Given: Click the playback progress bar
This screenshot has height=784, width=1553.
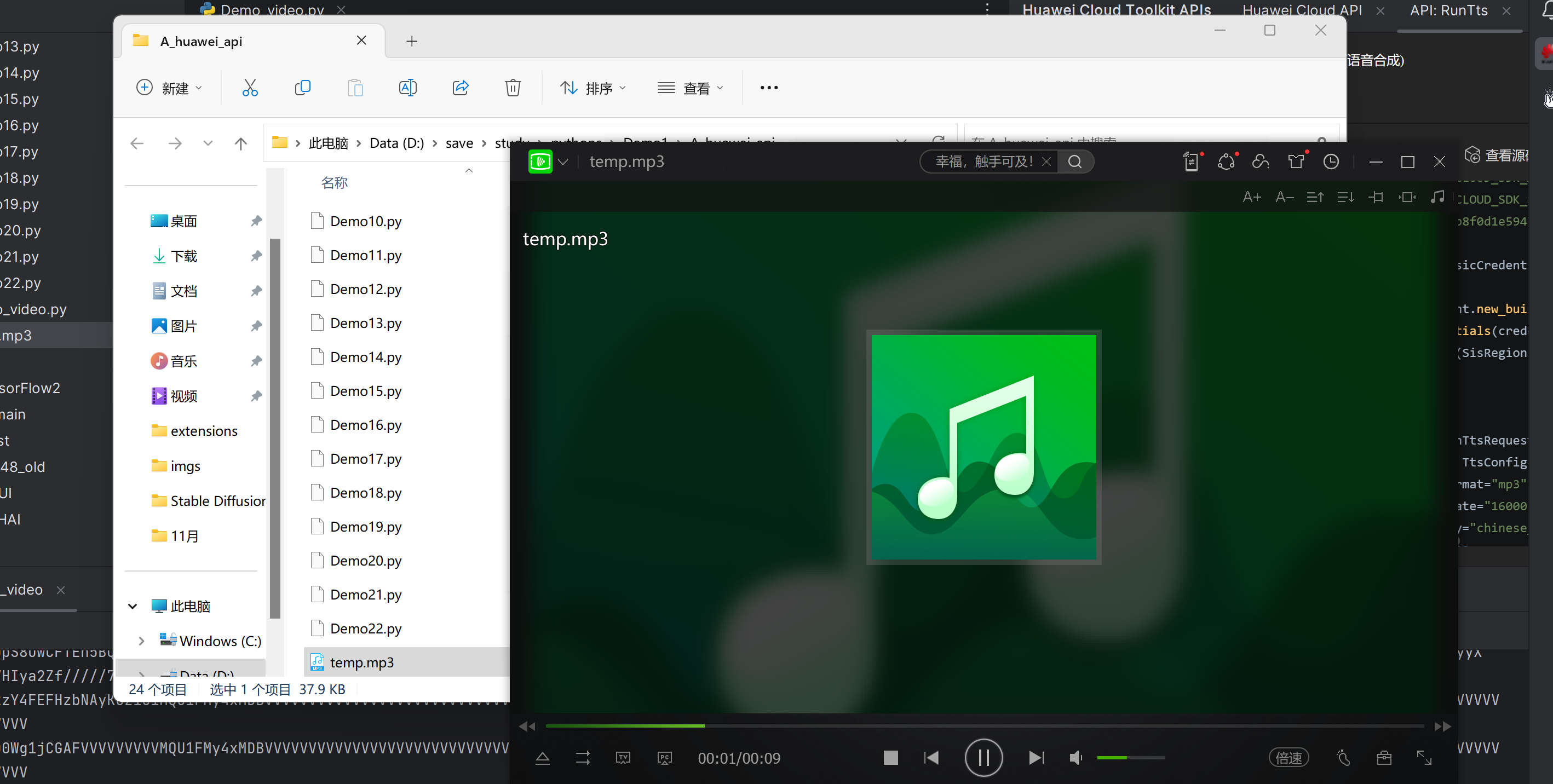Looking at the screenshot, I should tap(985, 726).
